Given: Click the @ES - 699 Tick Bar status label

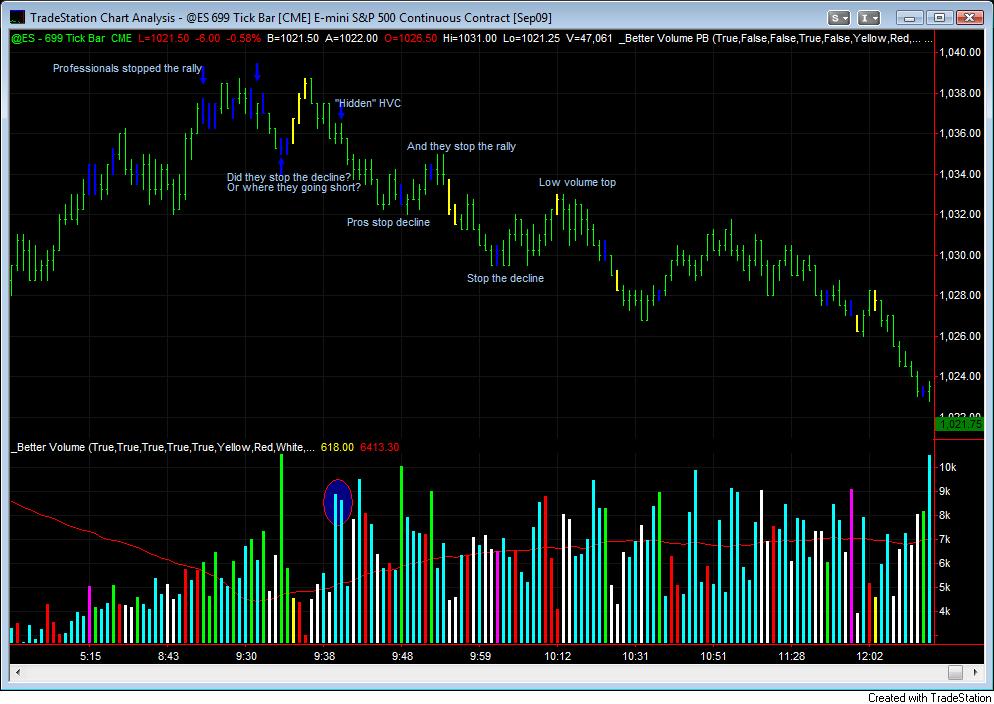Looking at the screenshot, I should click(x=72, y=38).
